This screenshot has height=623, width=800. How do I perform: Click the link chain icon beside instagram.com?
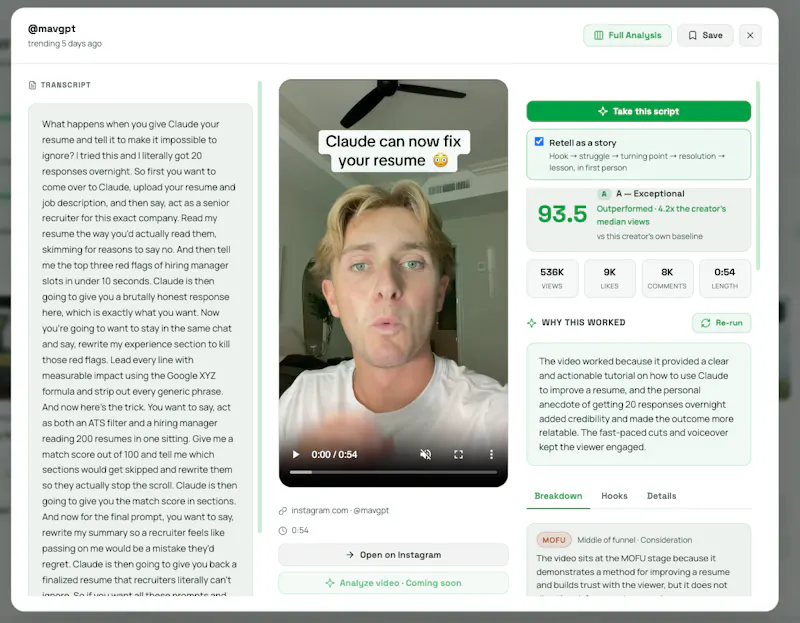pos(283,510)
